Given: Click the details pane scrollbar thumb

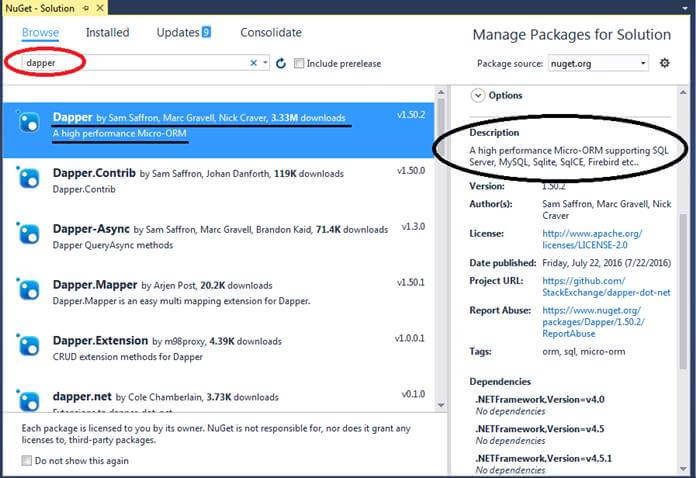Looking at the screenshot, I should [x=683, y=291].
